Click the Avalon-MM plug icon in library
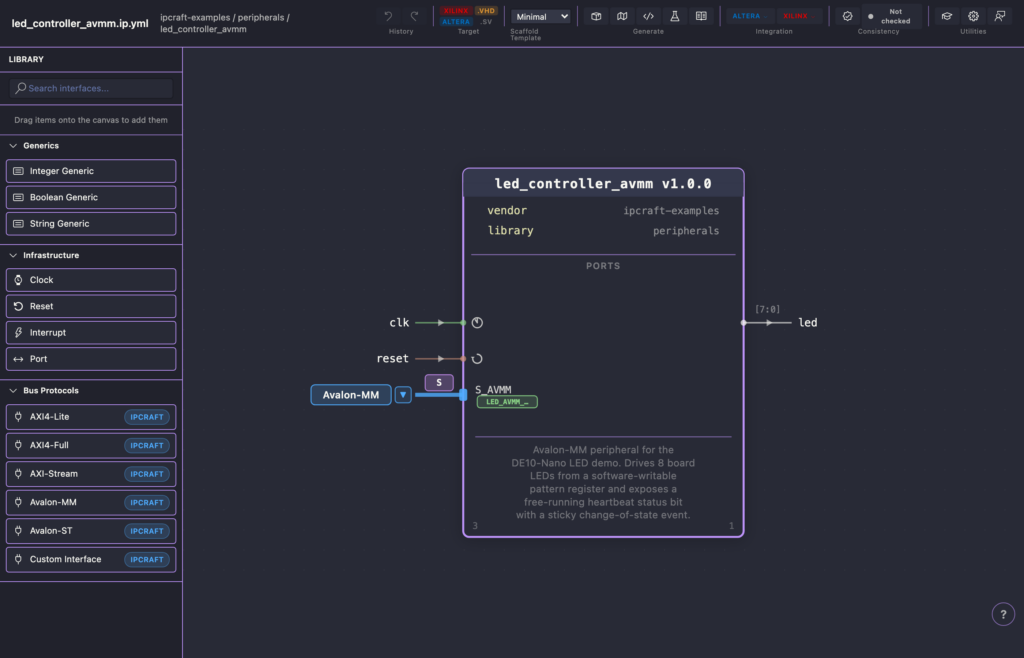Screen dimensions: 1024x658 [18, 502]
